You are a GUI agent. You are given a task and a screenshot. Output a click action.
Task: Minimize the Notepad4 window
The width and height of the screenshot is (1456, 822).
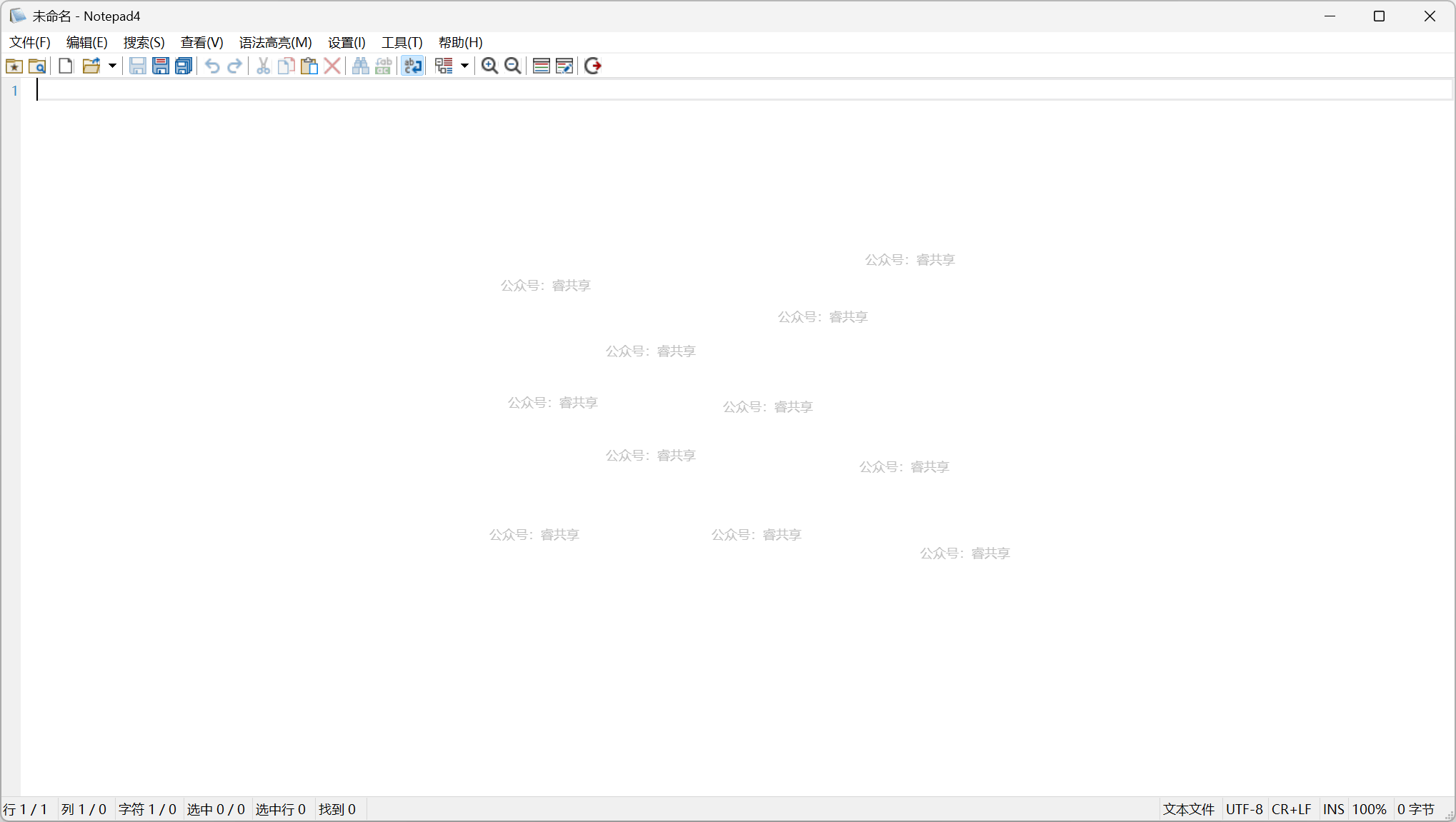pyautogui.click(x=1330, y=16)
